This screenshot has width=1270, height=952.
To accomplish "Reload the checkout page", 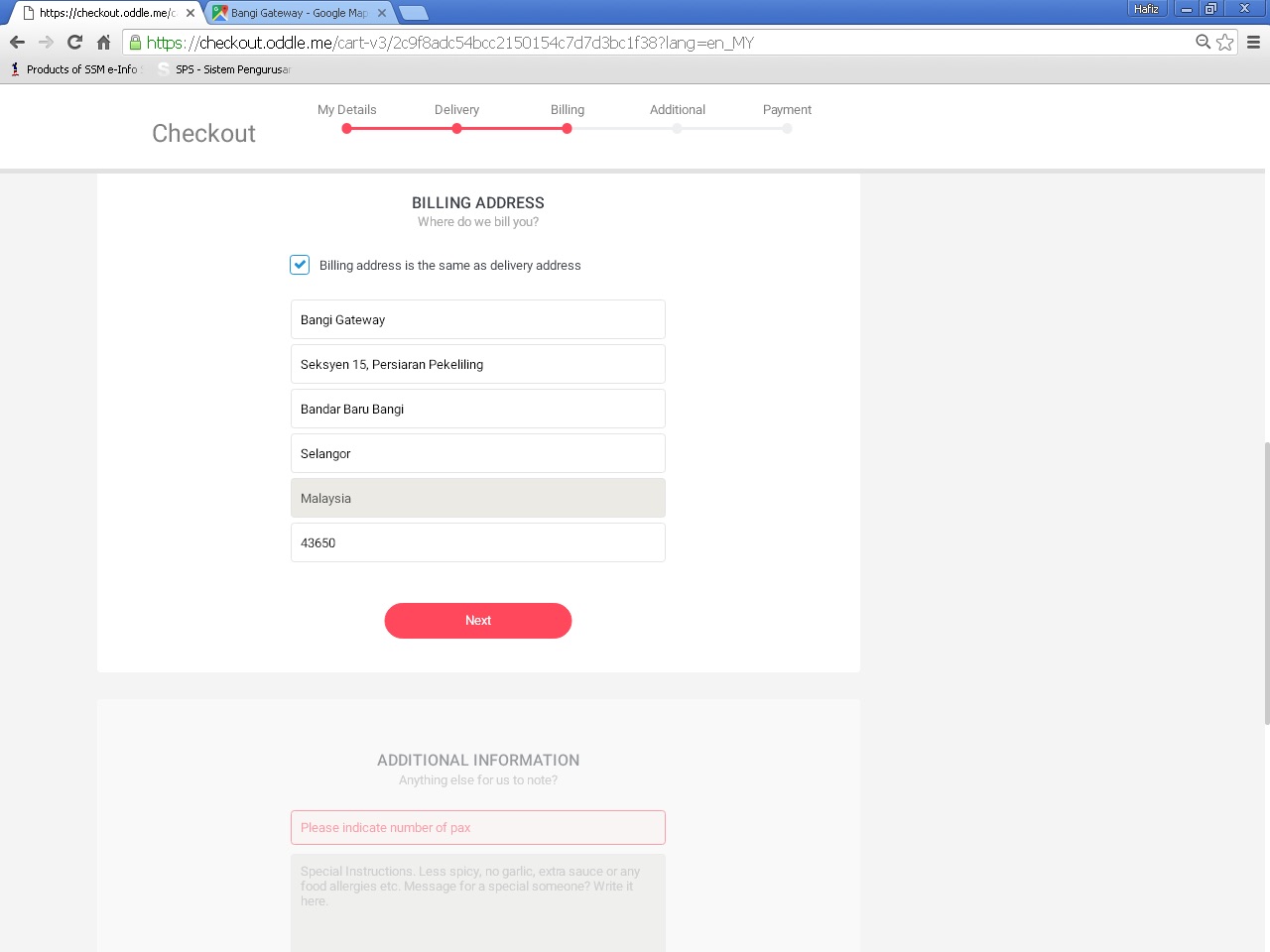I will click(x=74, y=43).
